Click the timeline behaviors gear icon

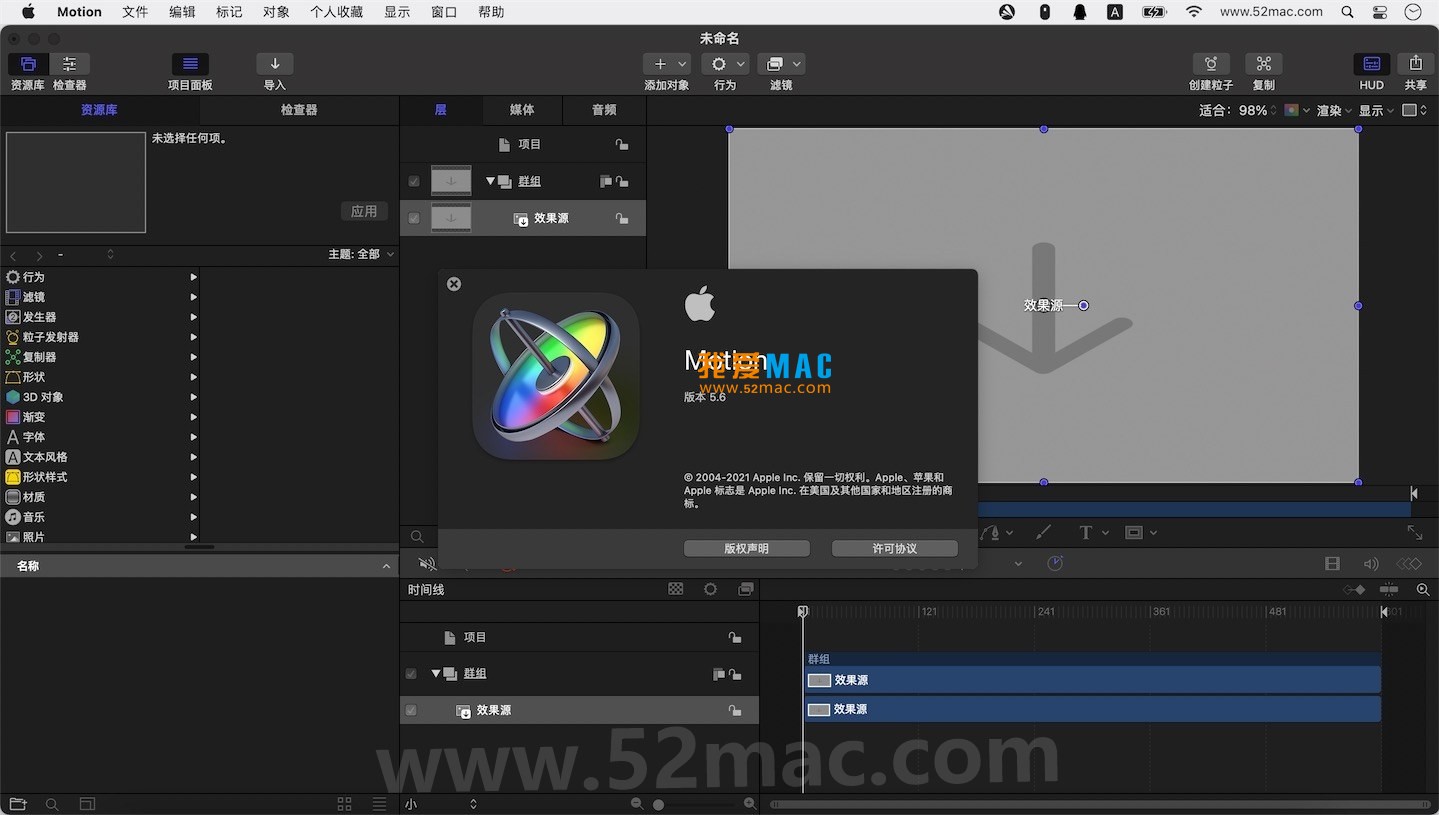(711, 590)
